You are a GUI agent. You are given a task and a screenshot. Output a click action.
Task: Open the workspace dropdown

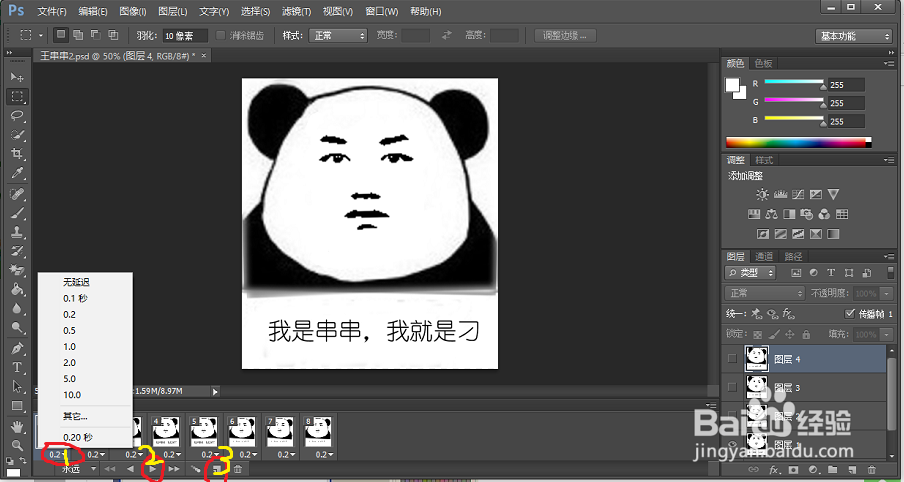point(854,36)
